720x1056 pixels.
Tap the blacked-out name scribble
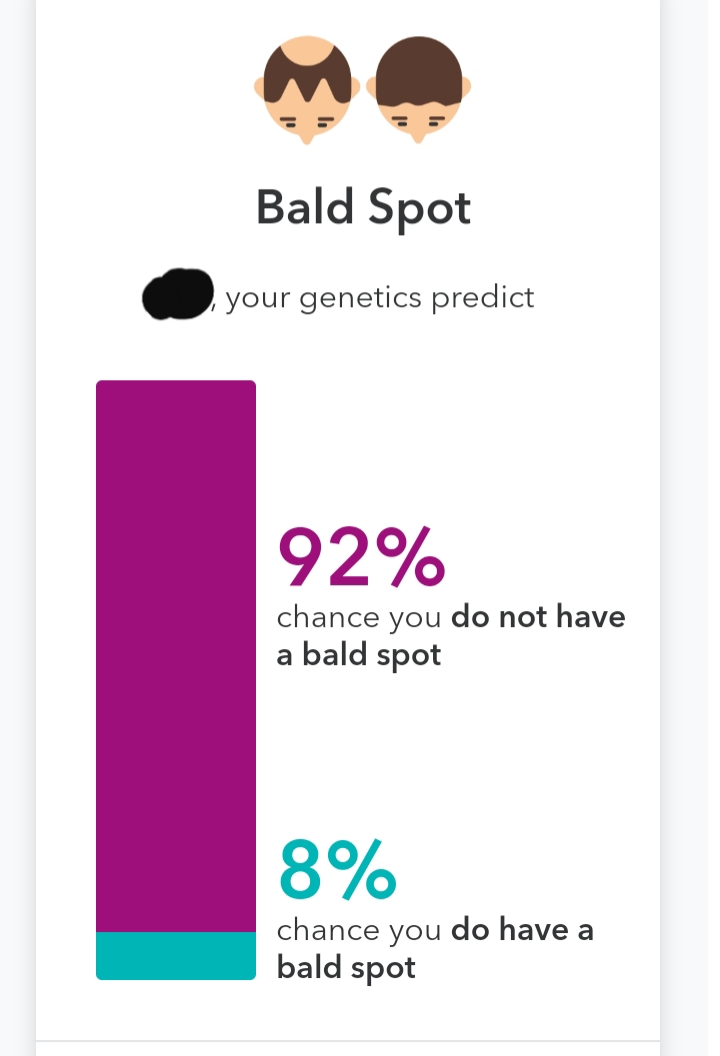pyautogui.click(x=178, y=294)
